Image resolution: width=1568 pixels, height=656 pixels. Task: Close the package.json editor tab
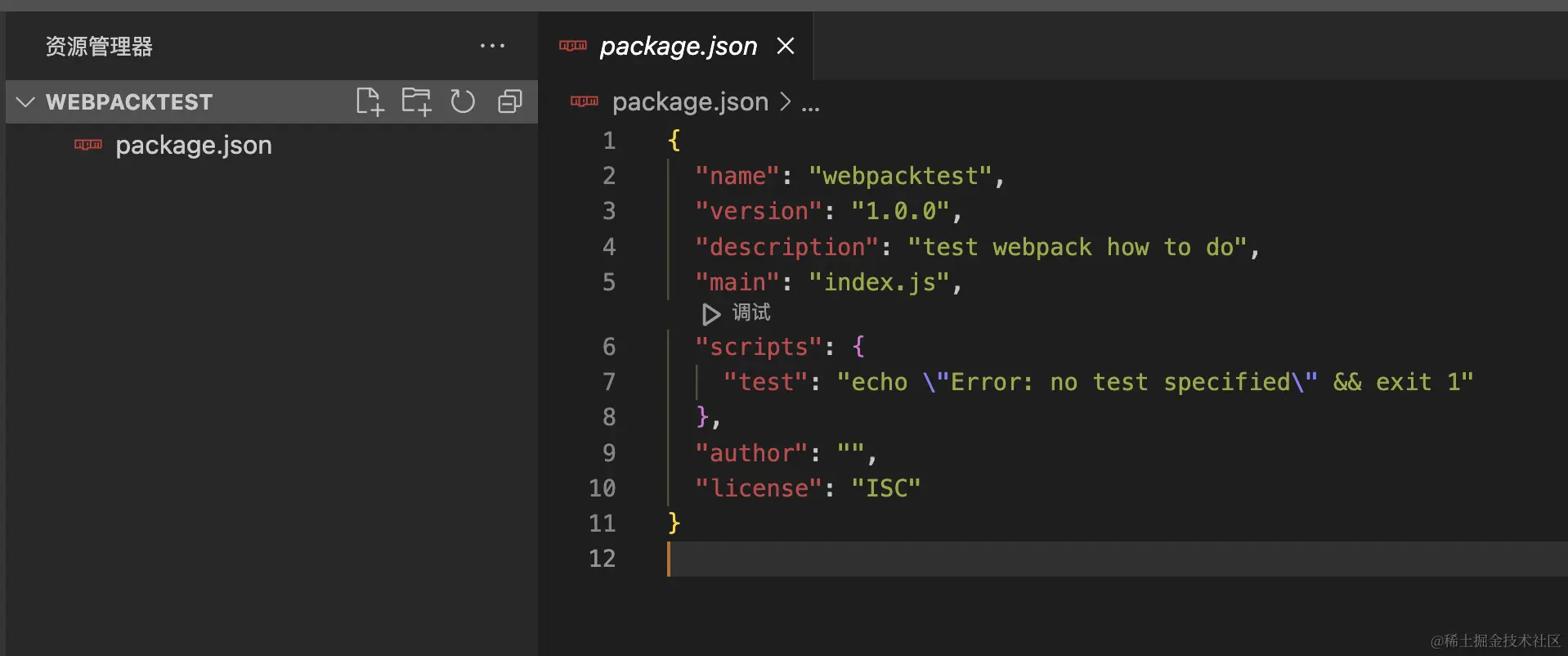pyautogui.click(x=786, y=46)
